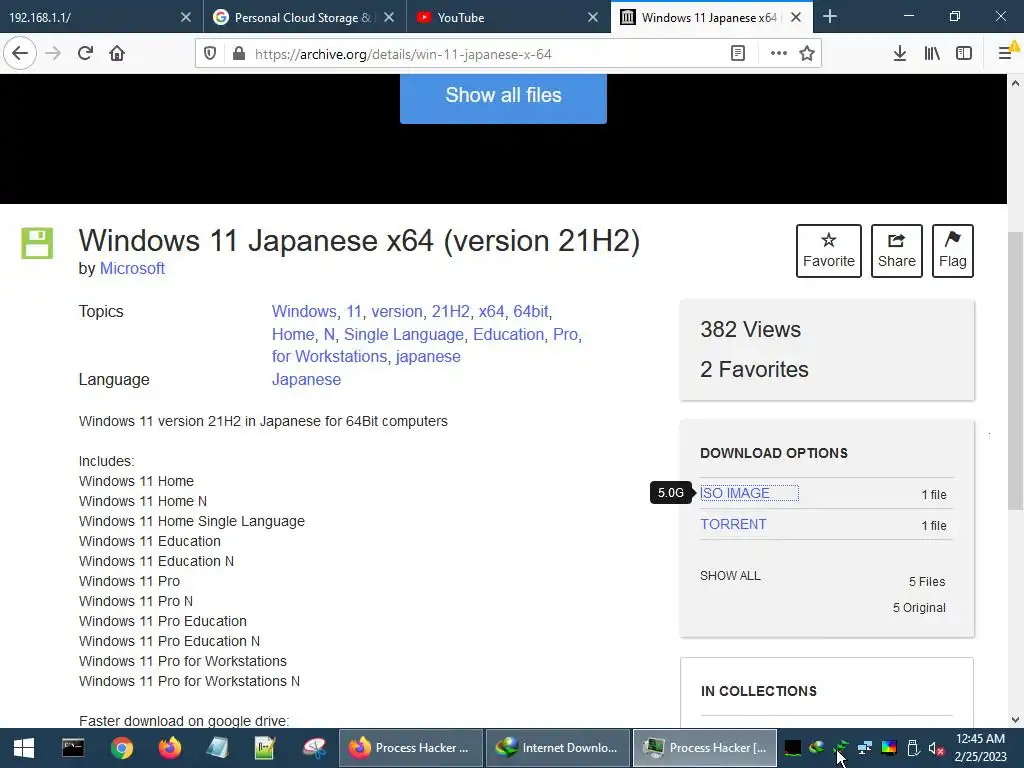Open page actions three-dot menu

(x=778, y=54)
